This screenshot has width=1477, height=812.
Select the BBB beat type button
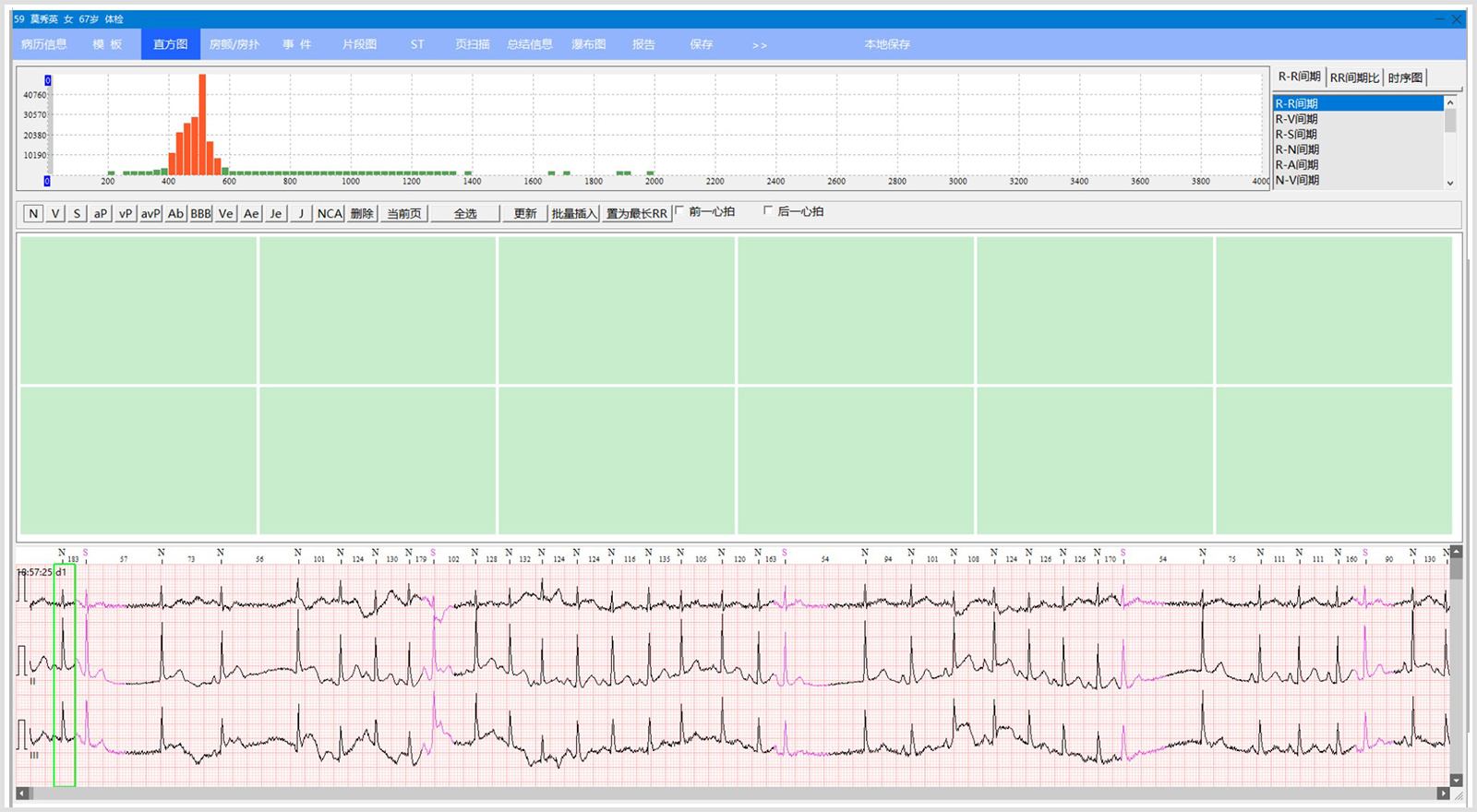(200, 213)
